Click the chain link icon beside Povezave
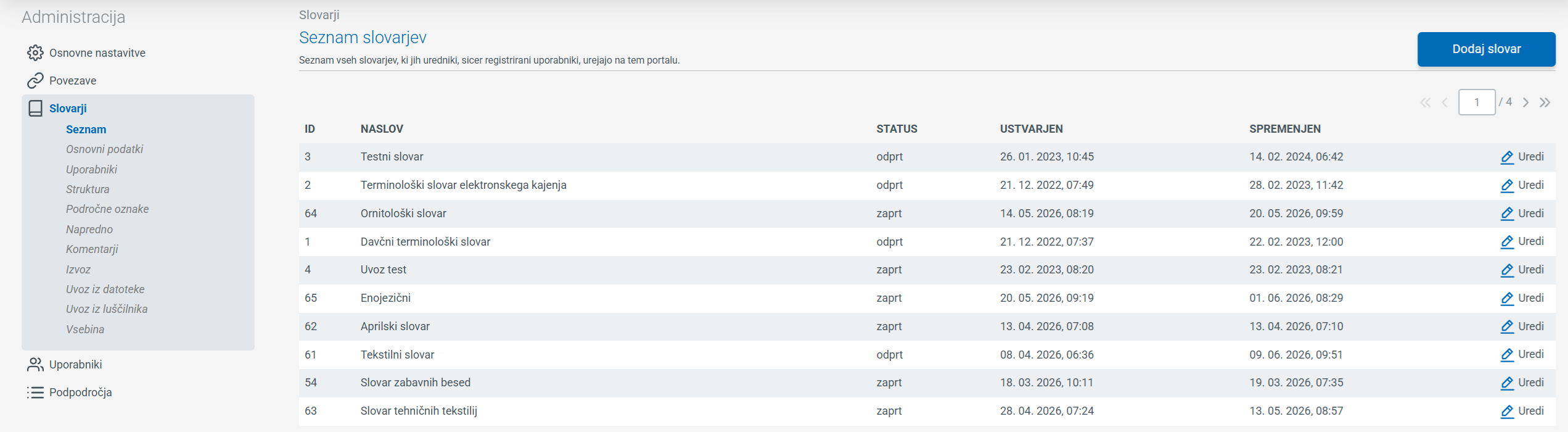 pos(35,80)
